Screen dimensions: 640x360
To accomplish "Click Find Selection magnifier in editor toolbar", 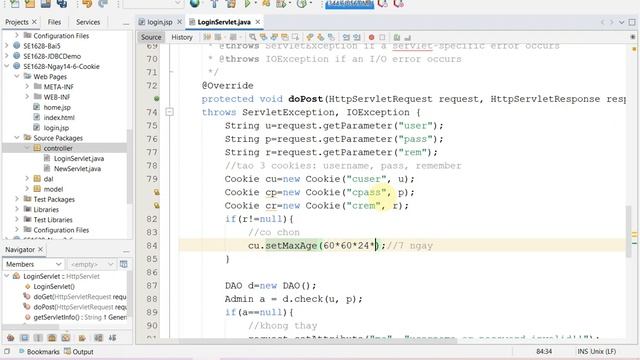I will tap(253, 37).
